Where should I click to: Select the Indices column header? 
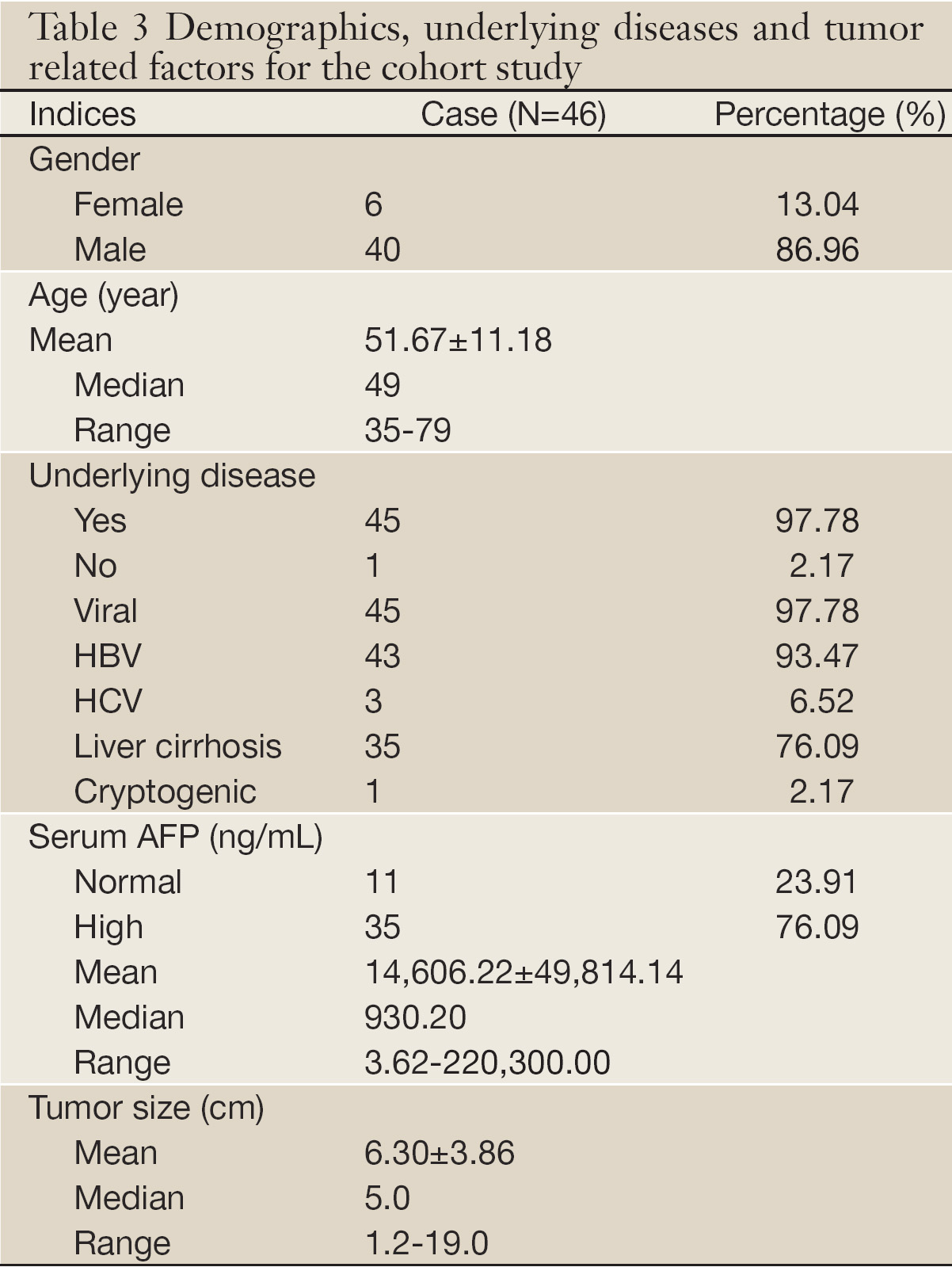pyautogui.click(x=82, y=115)
